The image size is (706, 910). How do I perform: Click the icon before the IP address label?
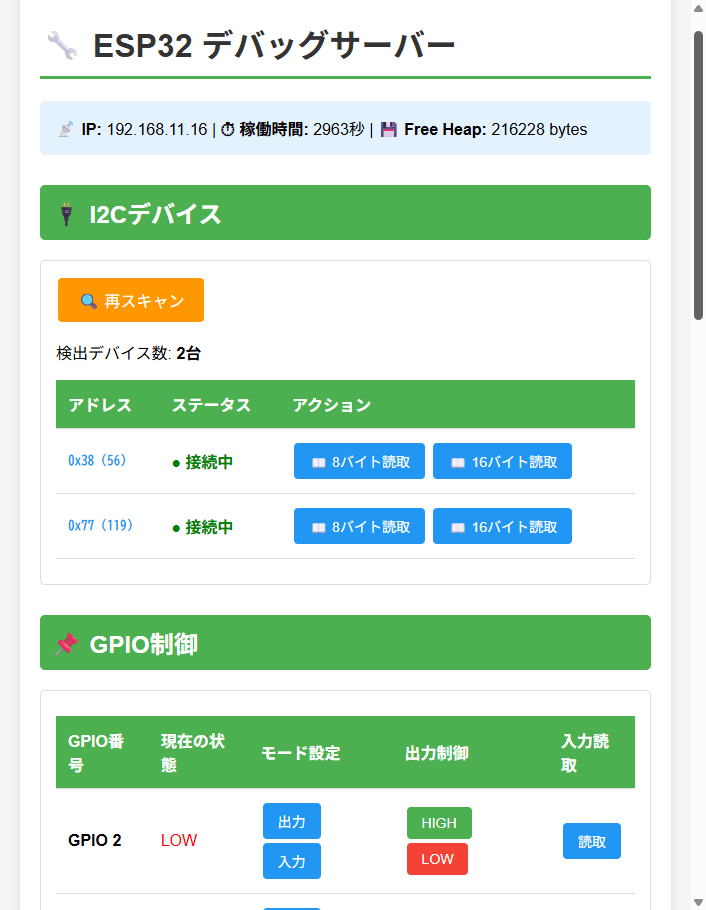click(66, 130)
